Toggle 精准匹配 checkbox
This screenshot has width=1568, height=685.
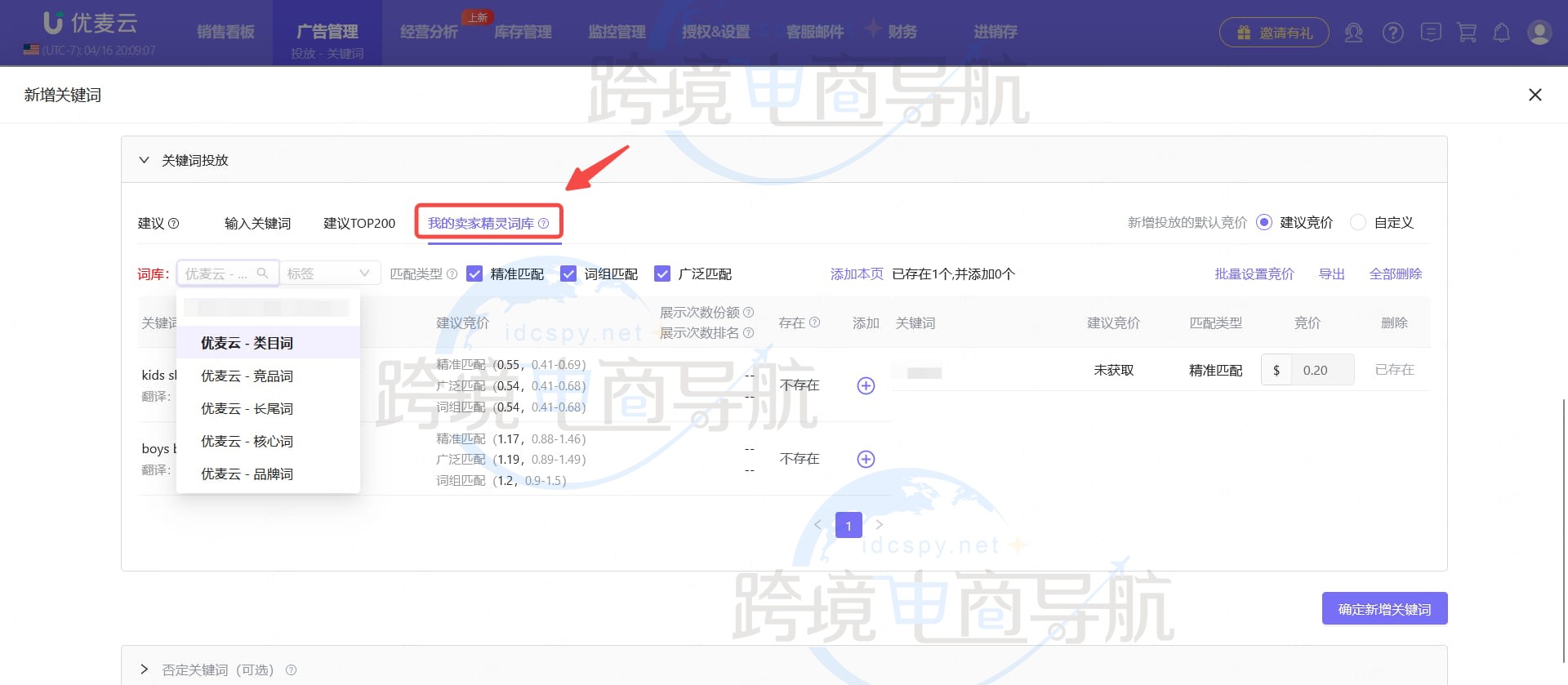(474, 274)
